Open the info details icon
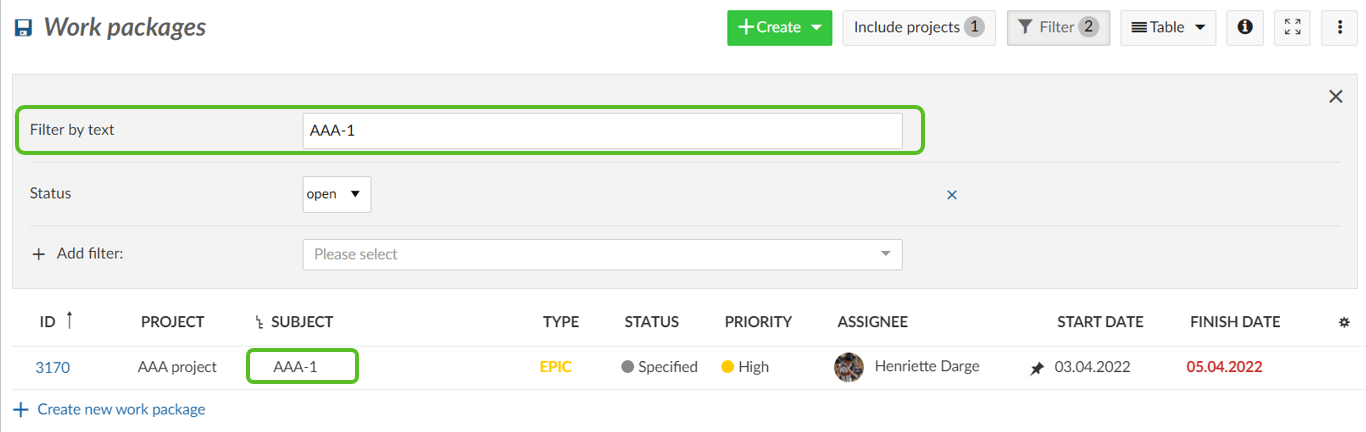This screenshot has height=432, width=1366. pos(1245,27)
